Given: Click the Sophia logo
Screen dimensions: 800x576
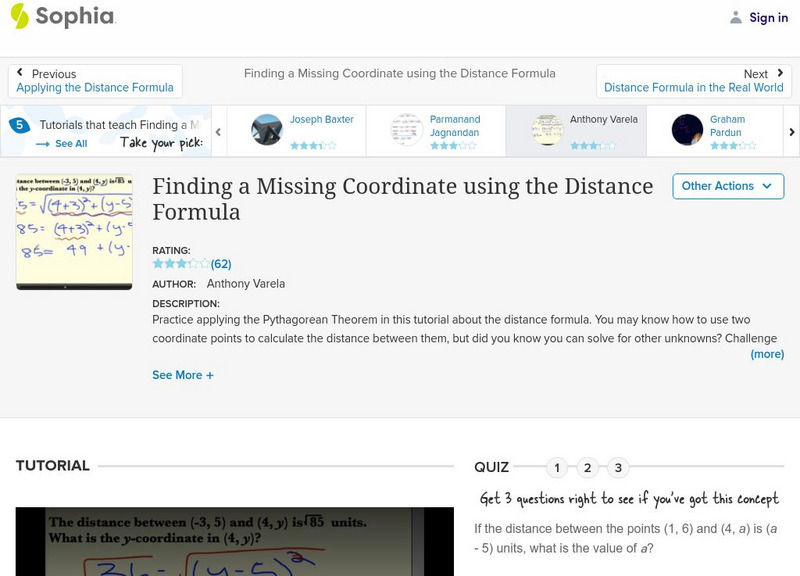Looking at the screenshot, I should coord(63,16).
